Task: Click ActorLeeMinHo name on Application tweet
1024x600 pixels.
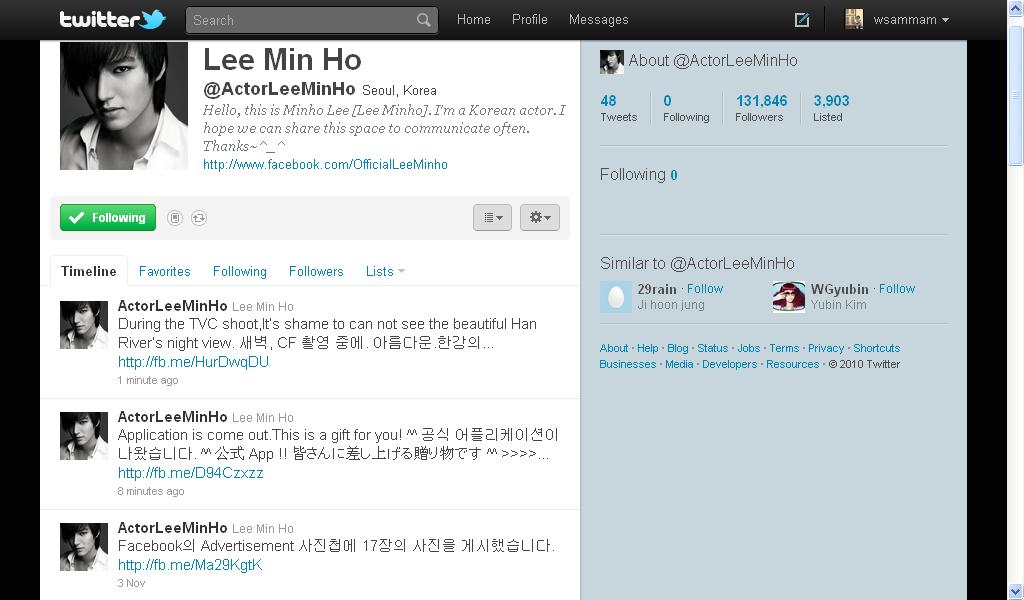Action: pyautogui.click(x=172, y=417)
